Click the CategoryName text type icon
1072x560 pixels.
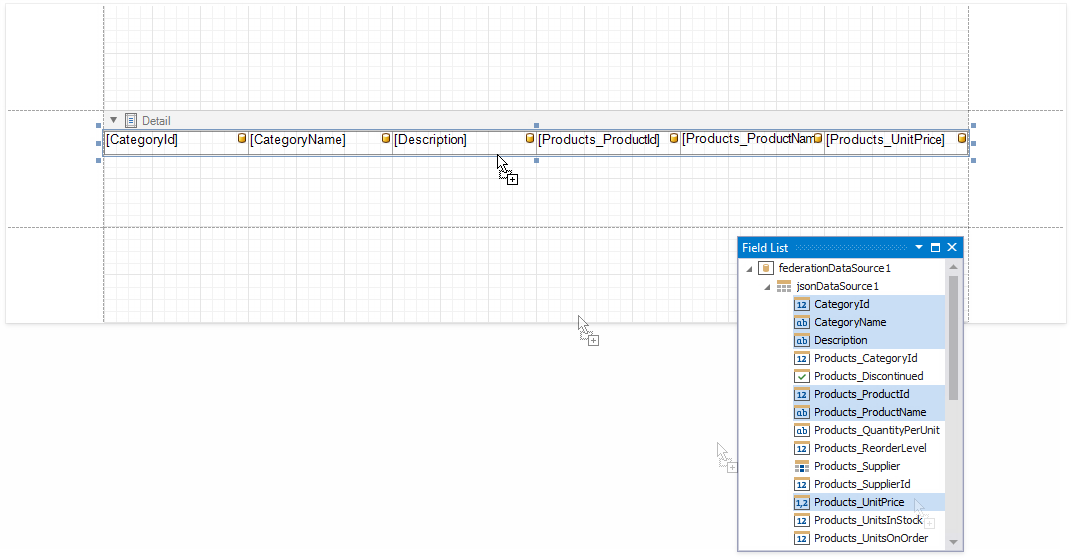801,322
